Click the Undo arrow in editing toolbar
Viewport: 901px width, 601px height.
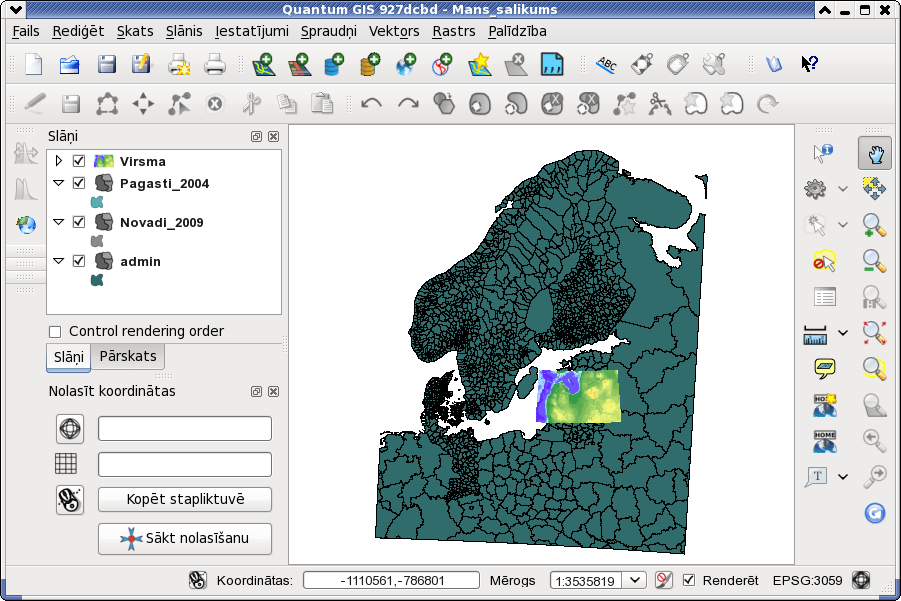[x=371, y=104]
